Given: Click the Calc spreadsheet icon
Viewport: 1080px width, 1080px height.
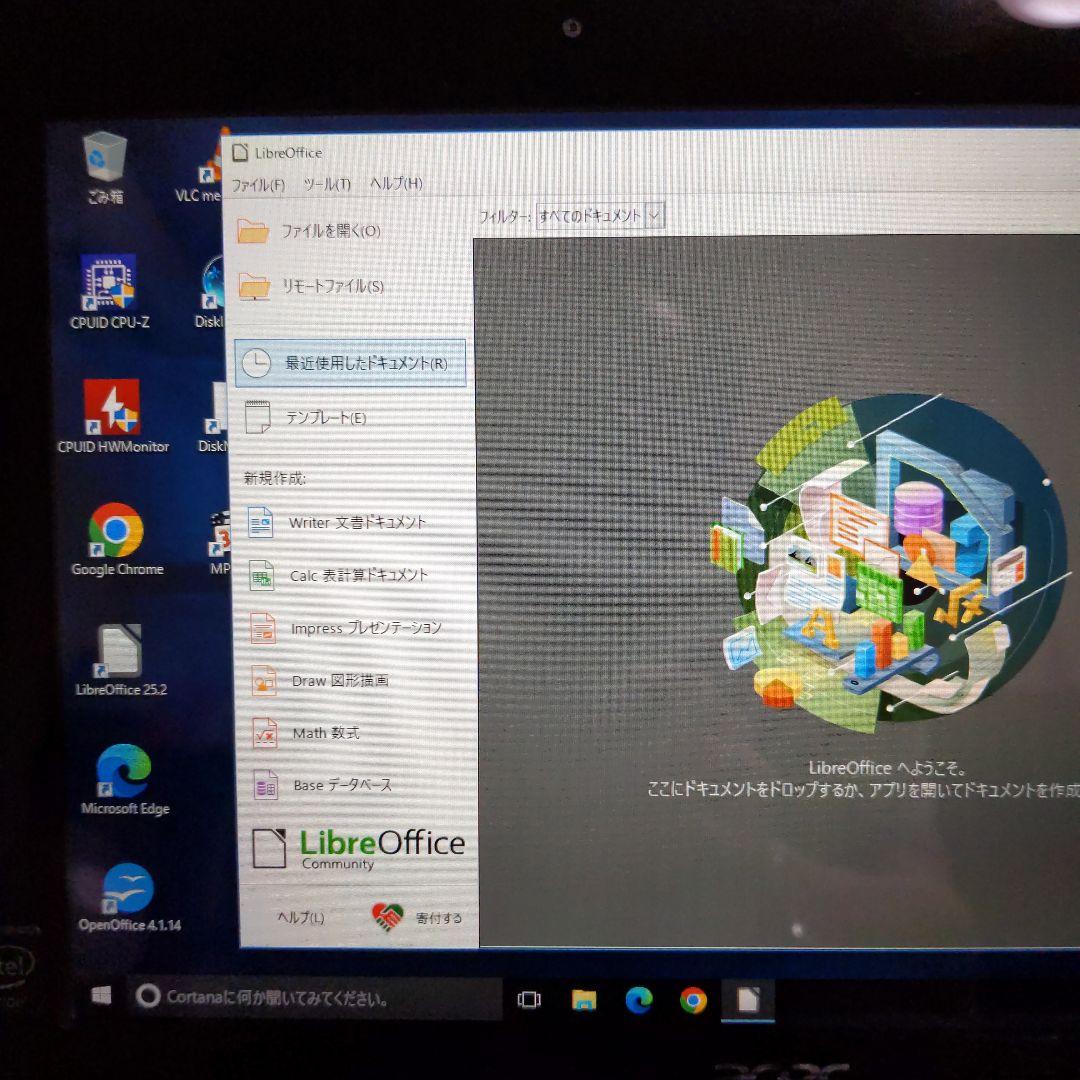Looking at the screenshot, I should [x=262, y=575].
